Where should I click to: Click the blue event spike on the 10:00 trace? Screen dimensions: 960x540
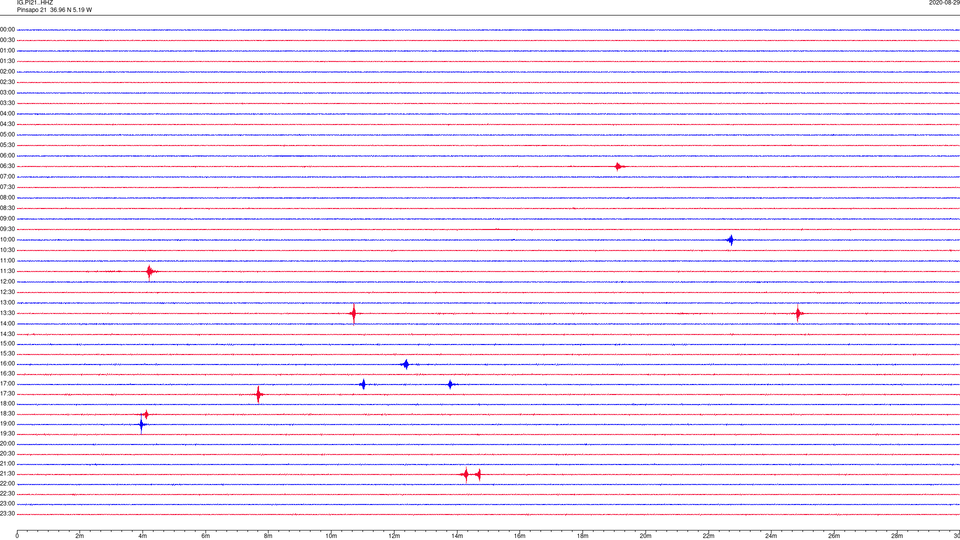730,240
